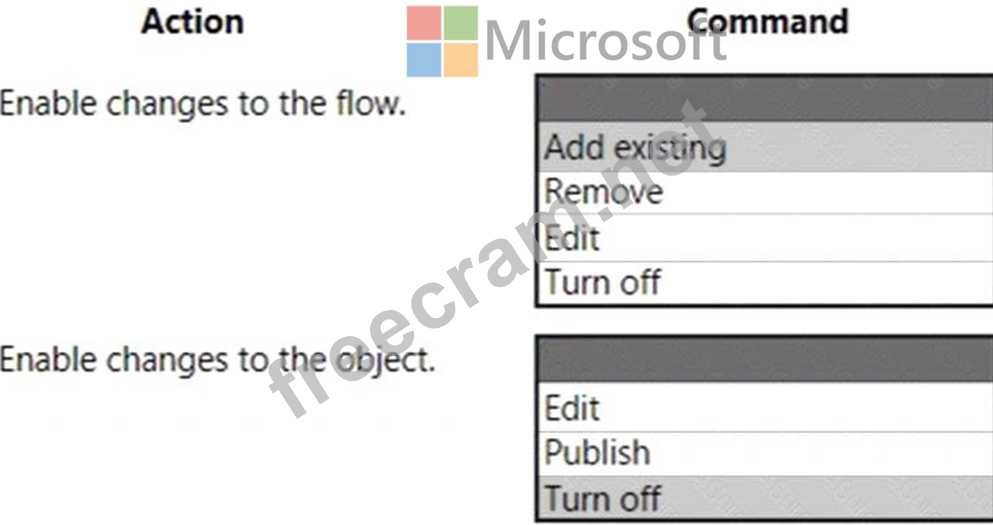Select 'Turn off' in the flow command list
Image resolution: width=993 pixels, height=525 pixels.
point(603,283)
